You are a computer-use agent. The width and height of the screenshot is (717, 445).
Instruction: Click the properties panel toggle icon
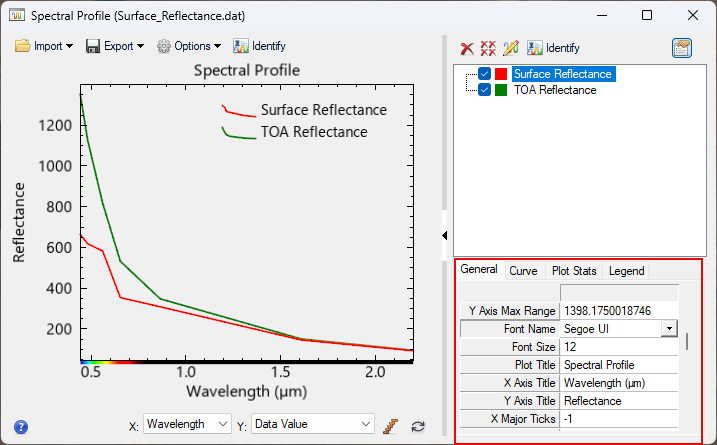tap(681, 48)
